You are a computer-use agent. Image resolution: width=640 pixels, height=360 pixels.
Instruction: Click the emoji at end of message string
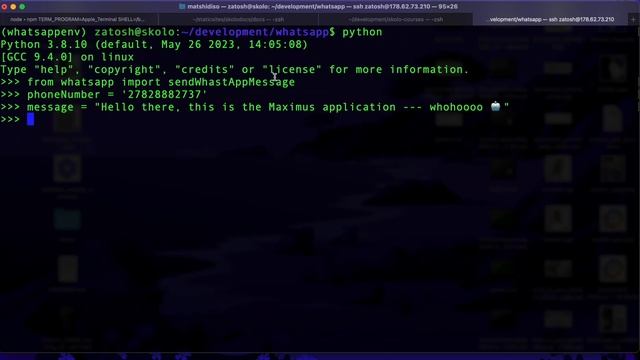[496, 107]
